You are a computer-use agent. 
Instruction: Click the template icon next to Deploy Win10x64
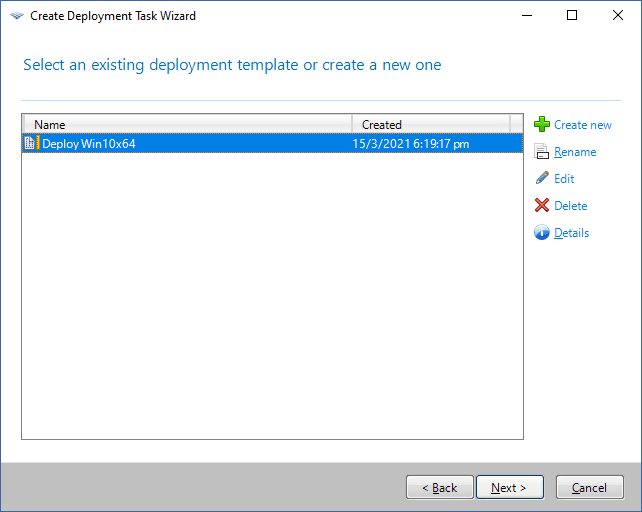tap(31, 143)
